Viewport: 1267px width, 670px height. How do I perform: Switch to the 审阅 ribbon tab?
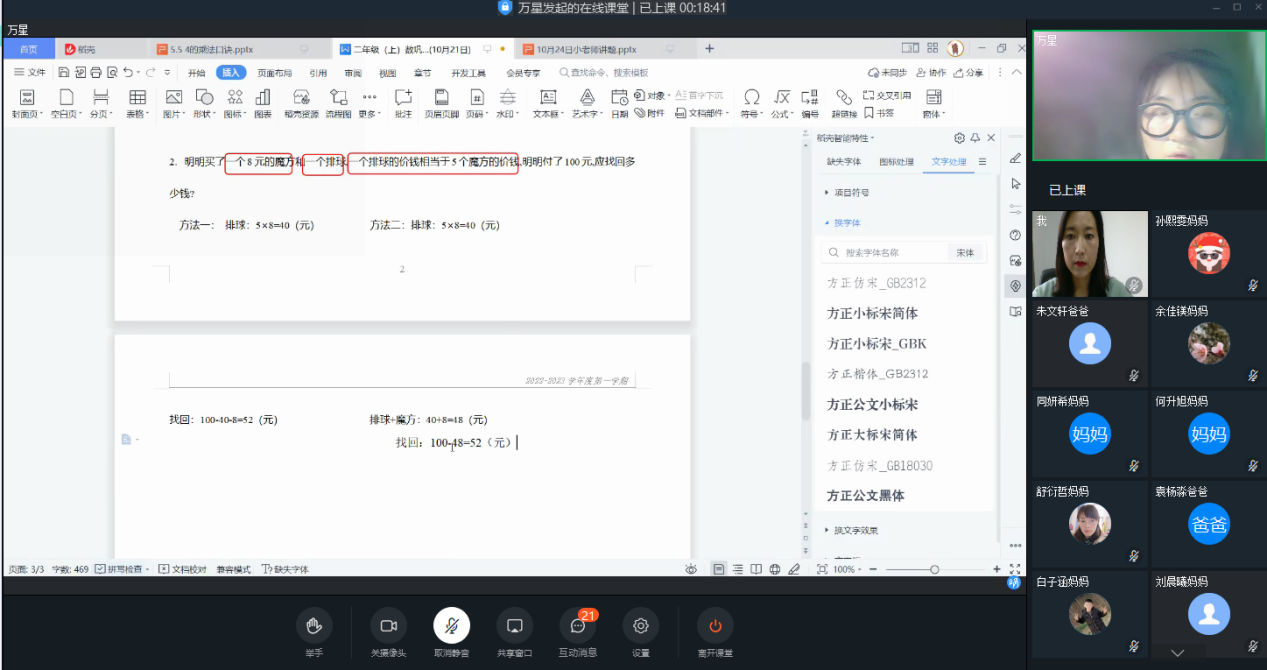tap(353, 72)
